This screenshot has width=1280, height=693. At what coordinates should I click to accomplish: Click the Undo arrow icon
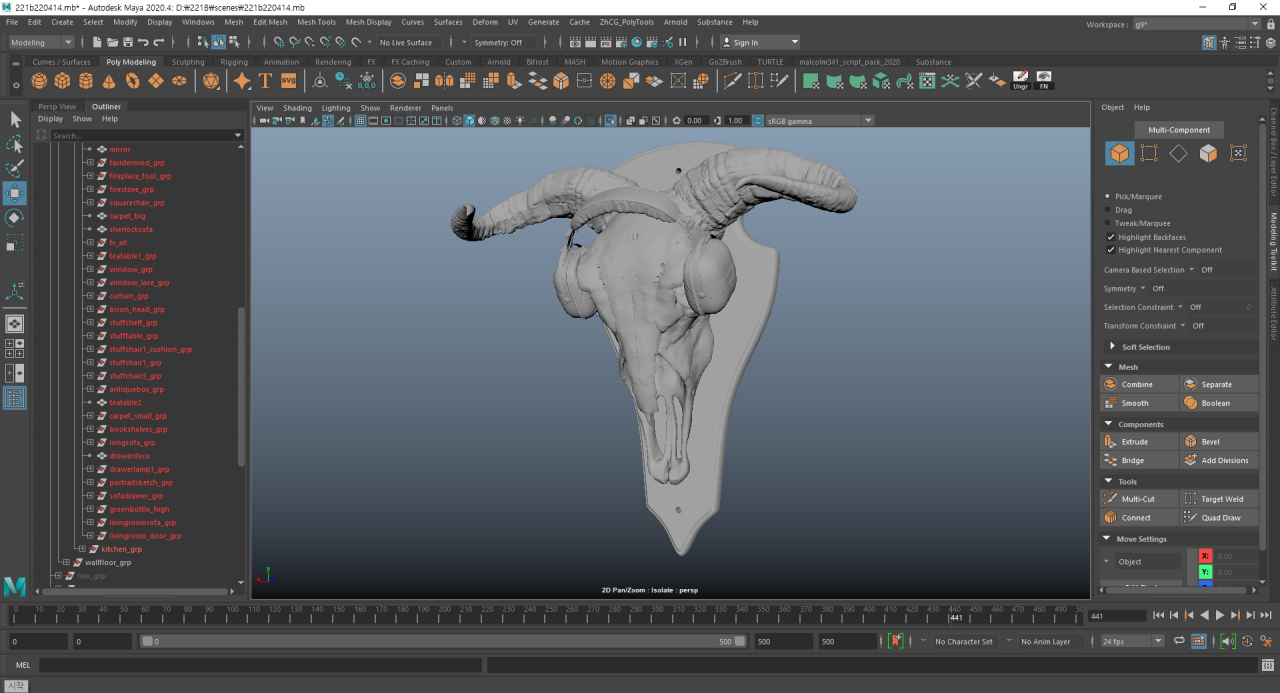pos(143,43)
